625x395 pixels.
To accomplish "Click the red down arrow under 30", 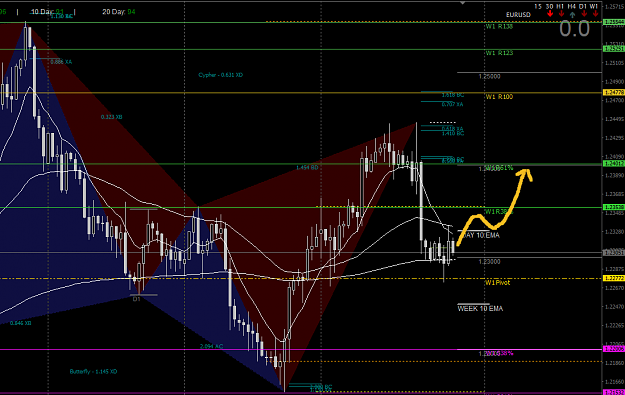I will pos(550,14).
